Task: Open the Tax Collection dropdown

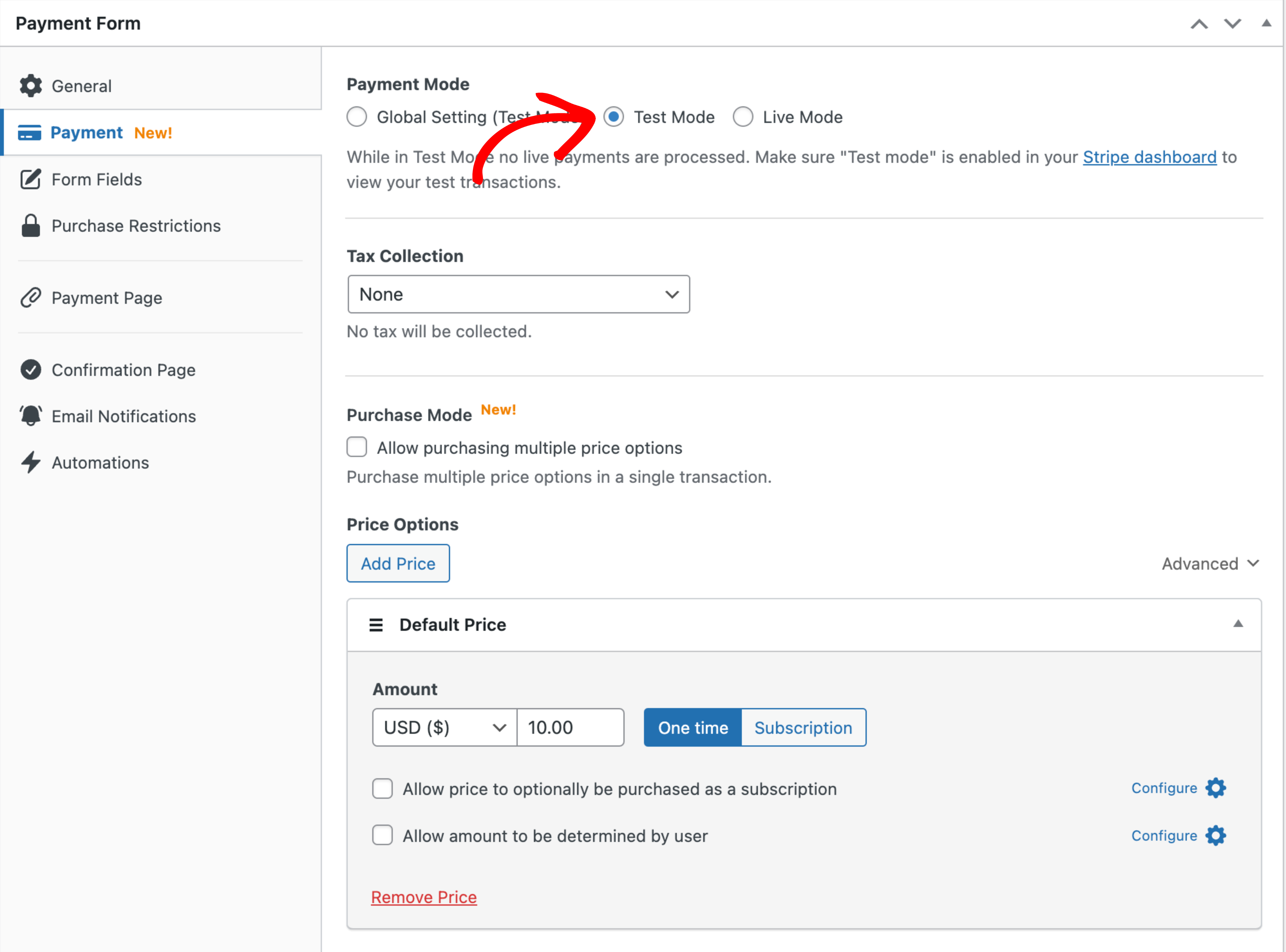Action: point(518,294)
